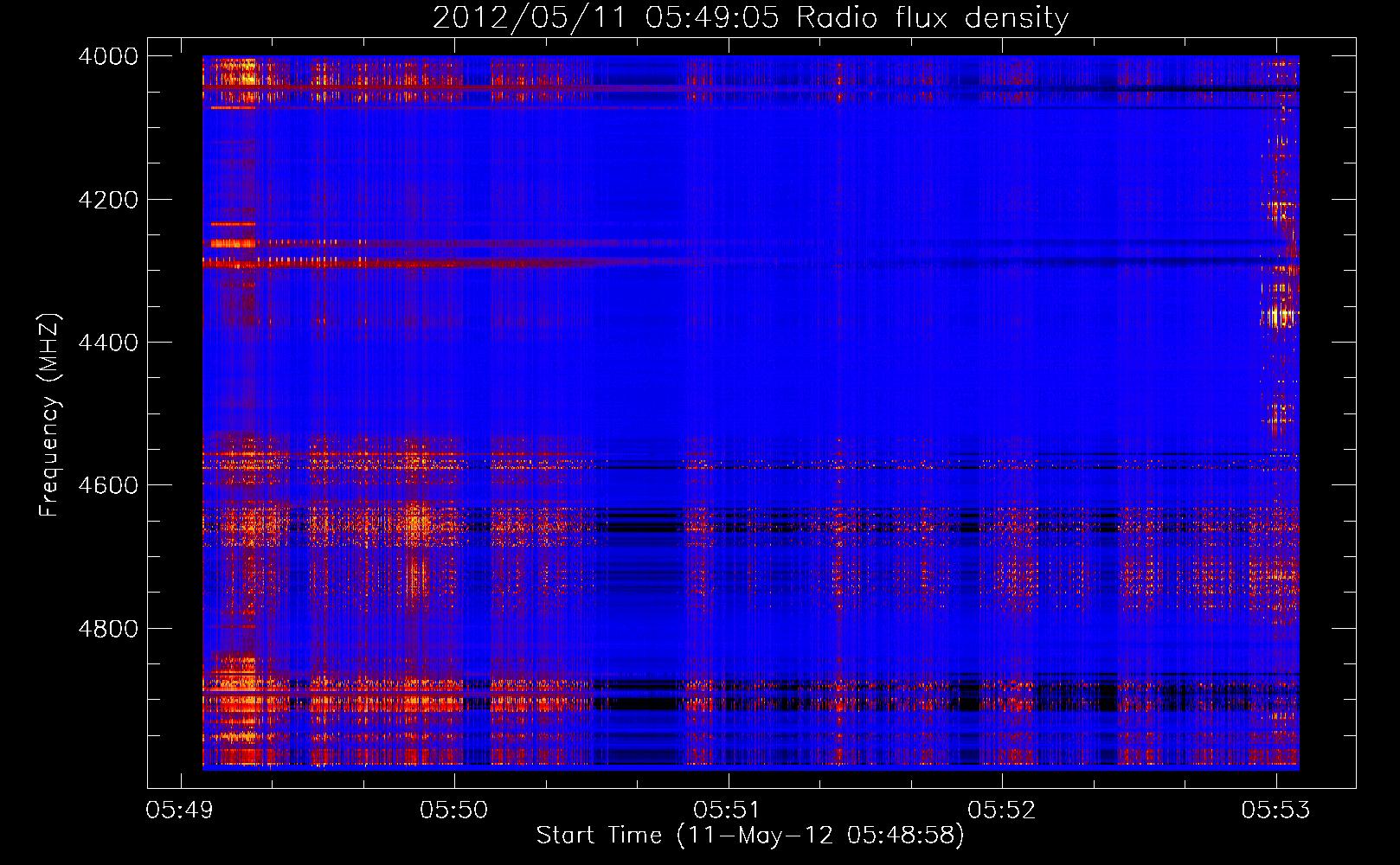Click the 05:49 time tick label
The image size is (1400, 865).
point(180,811)
